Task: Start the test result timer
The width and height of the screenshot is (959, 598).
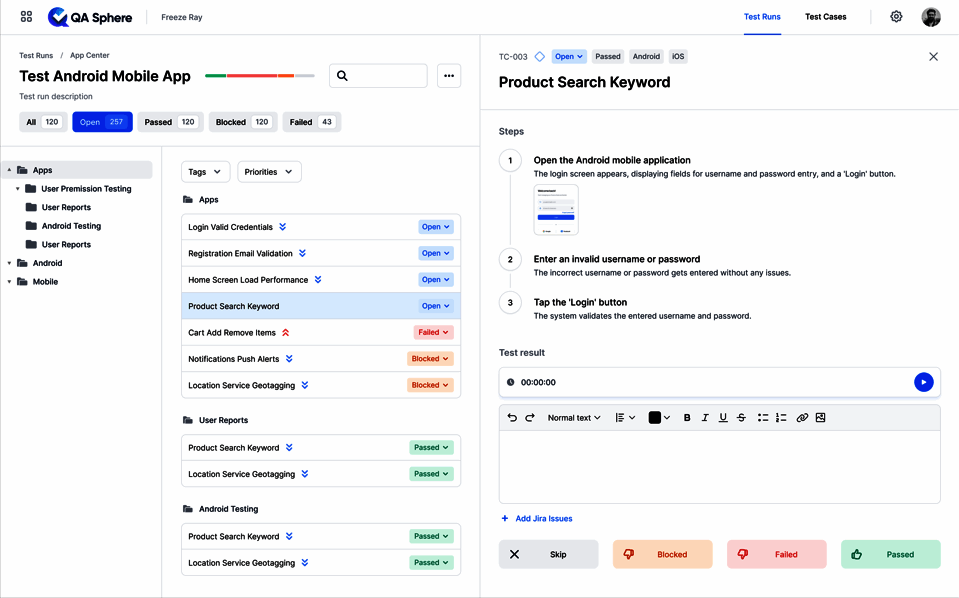Action: [923, 382]
